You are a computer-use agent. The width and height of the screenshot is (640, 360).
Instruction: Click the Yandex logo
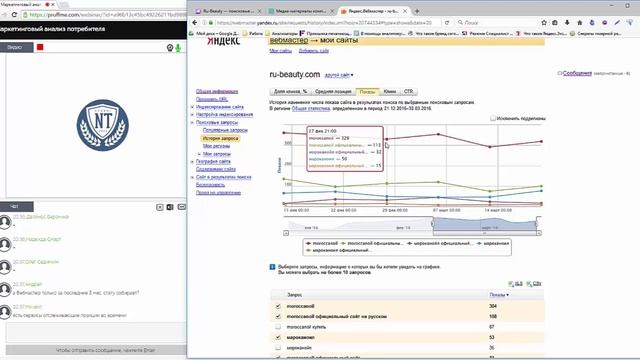(x=223, y=41)
